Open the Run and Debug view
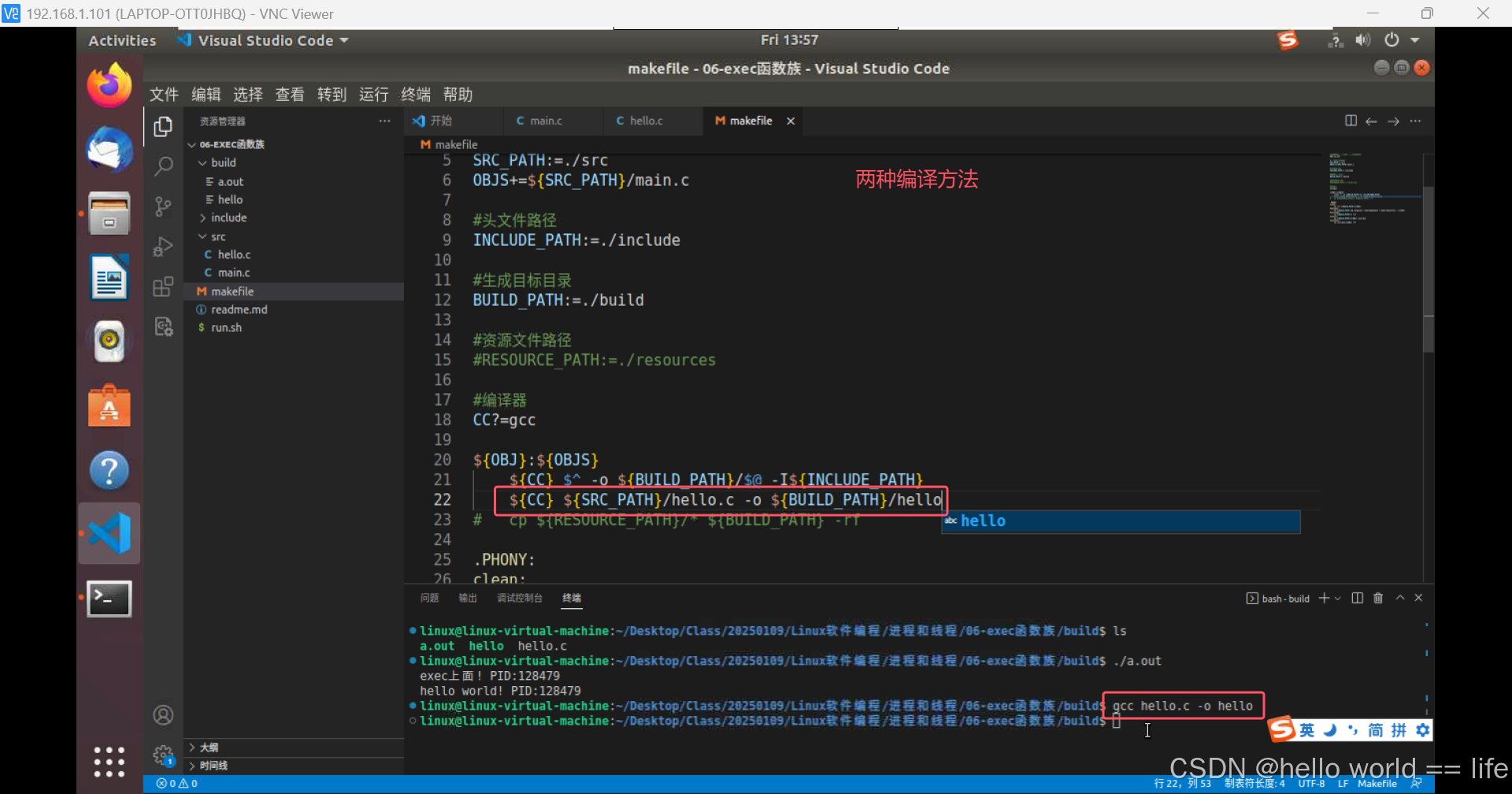The height and width of the screenshot is (794, 1512). 163,247
